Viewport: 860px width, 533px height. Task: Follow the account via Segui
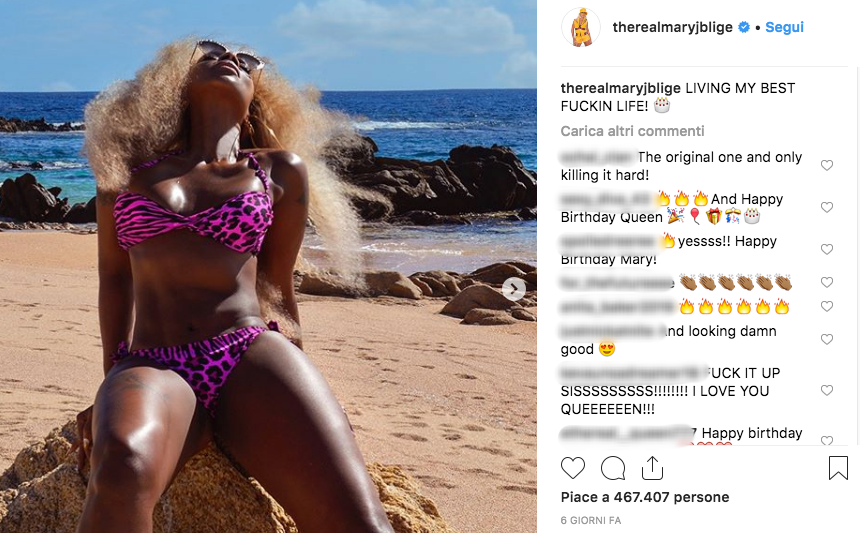(784, 27)
